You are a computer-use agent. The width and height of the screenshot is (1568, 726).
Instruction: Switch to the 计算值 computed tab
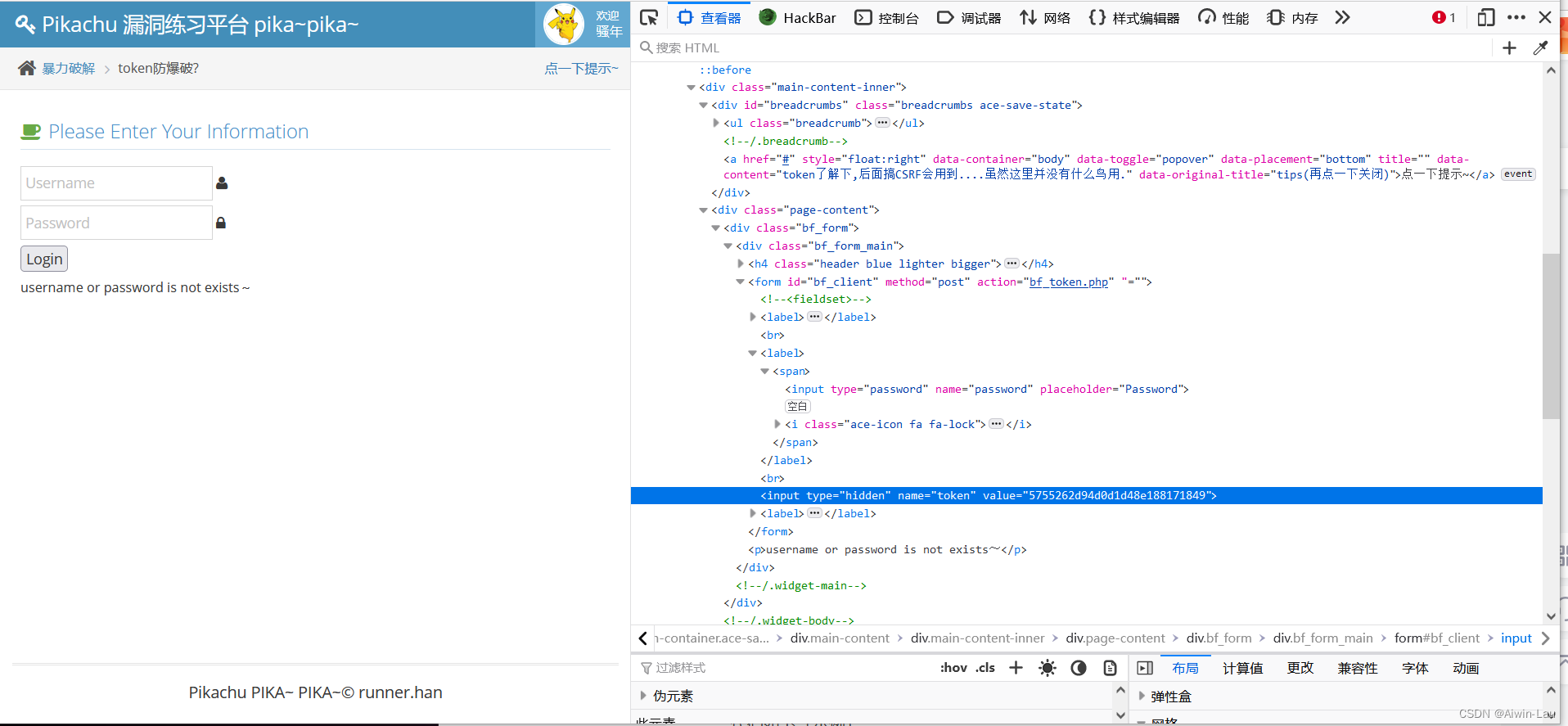1242,668
